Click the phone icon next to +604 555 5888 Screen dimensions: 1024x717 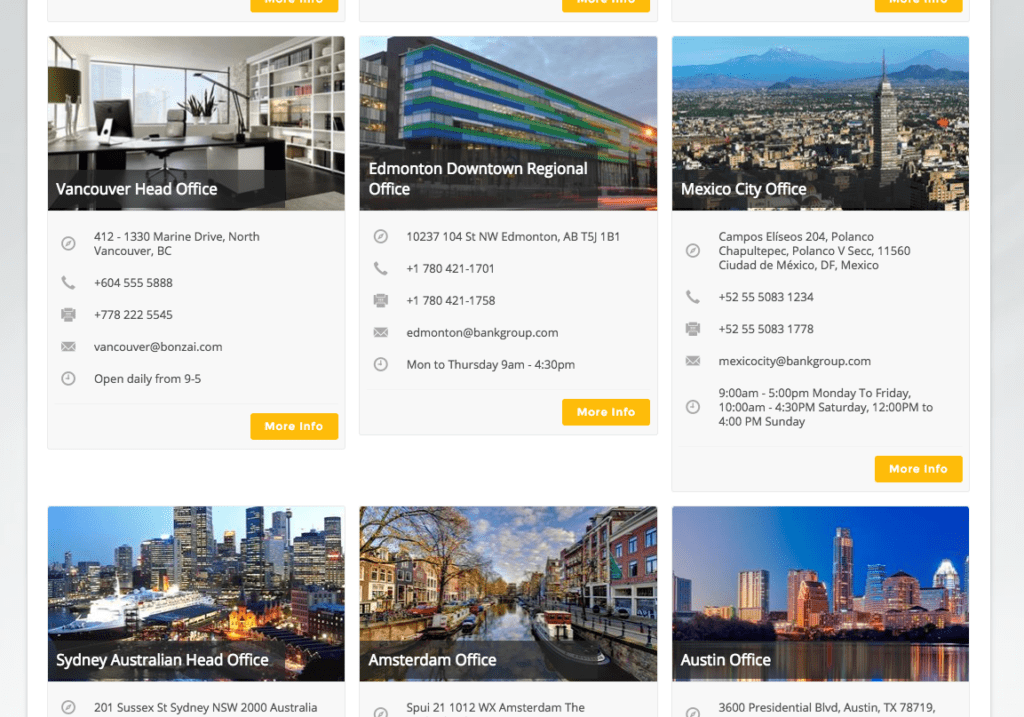point(68,283)
